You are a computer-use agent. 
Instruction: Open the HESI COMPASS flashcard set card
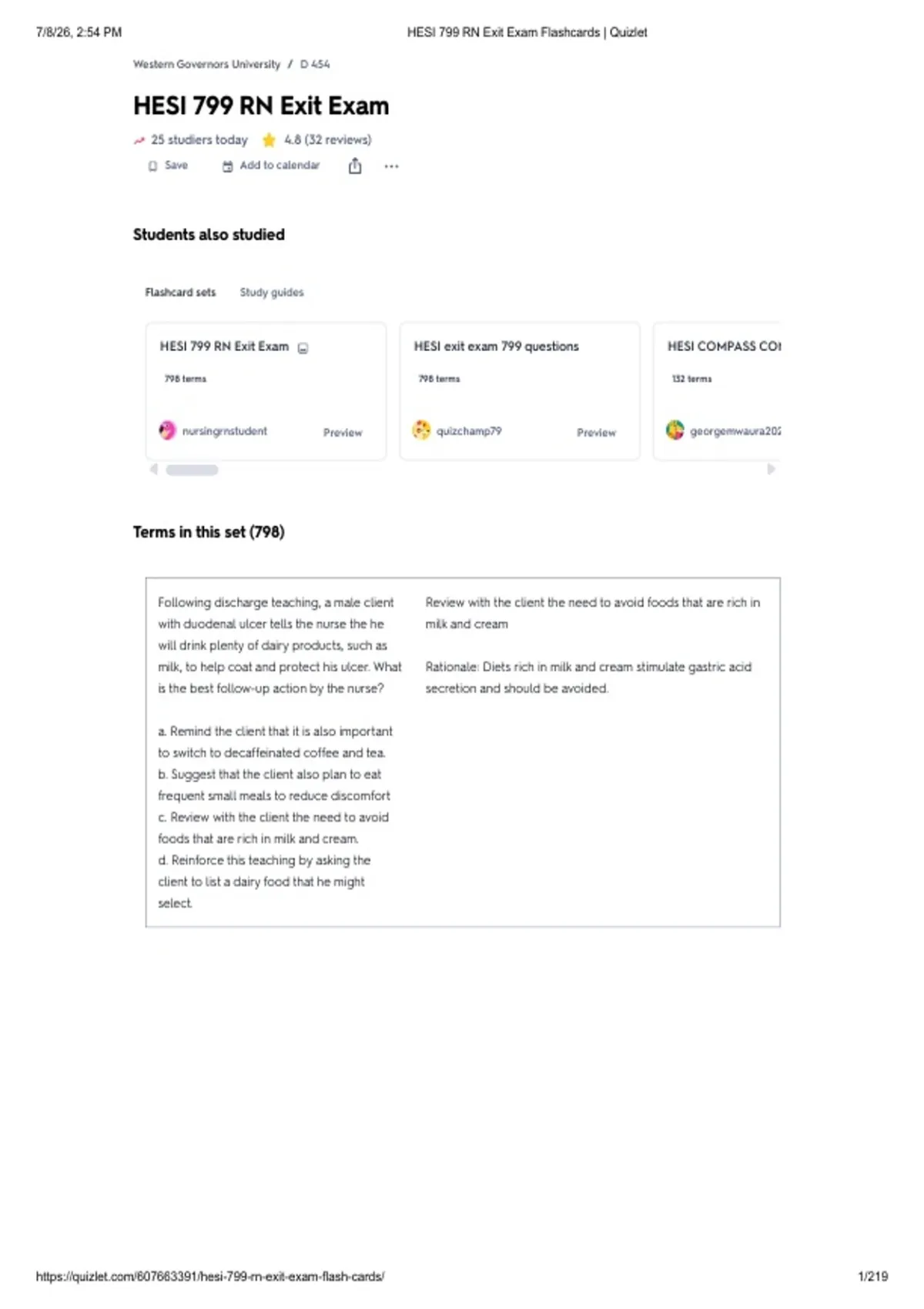click(717, 391)
